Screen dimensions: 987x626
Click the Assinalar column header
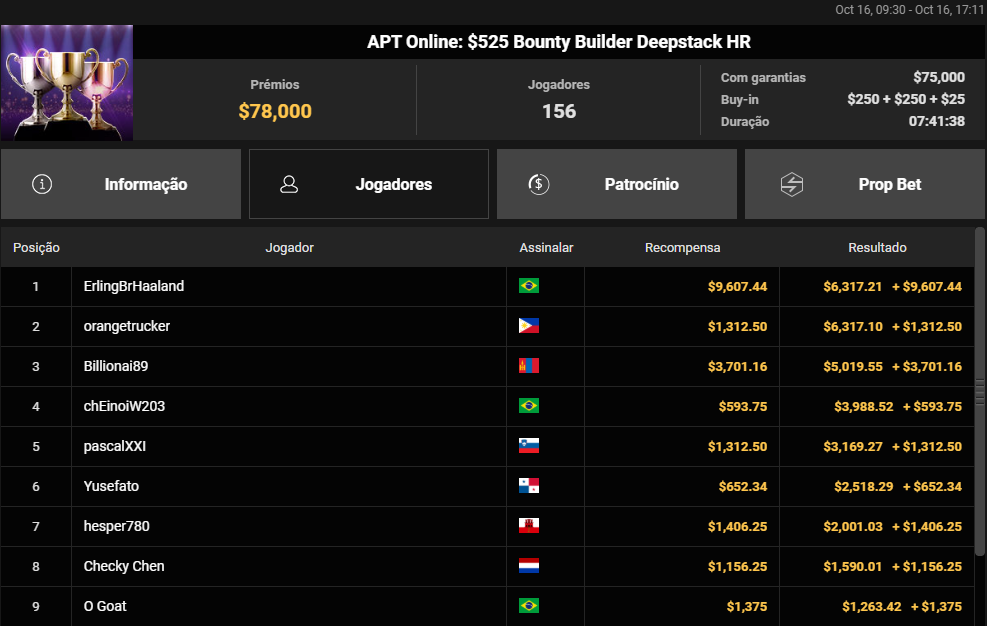pos(546,248)
